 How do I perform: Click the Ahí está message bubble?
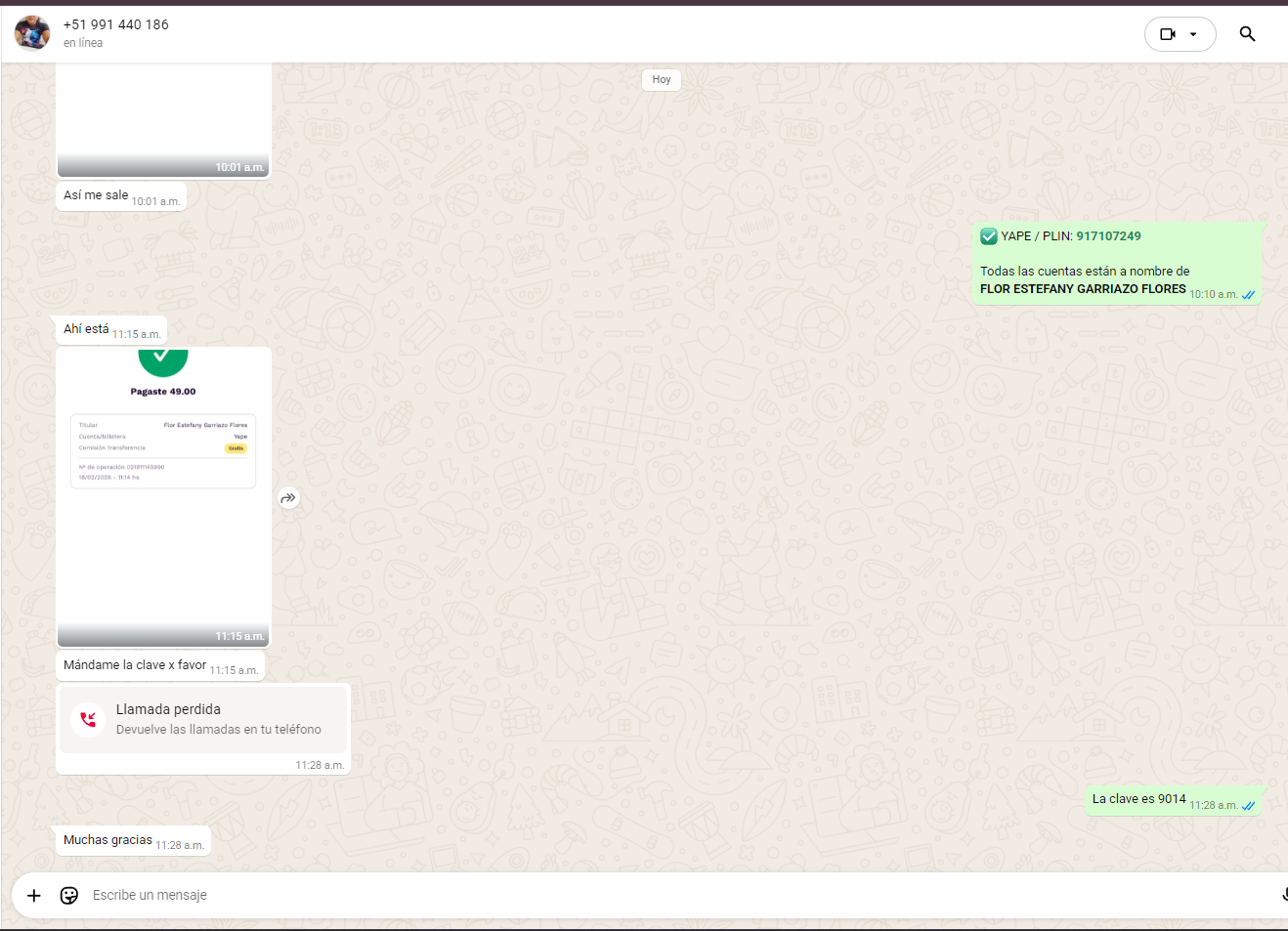86,329
